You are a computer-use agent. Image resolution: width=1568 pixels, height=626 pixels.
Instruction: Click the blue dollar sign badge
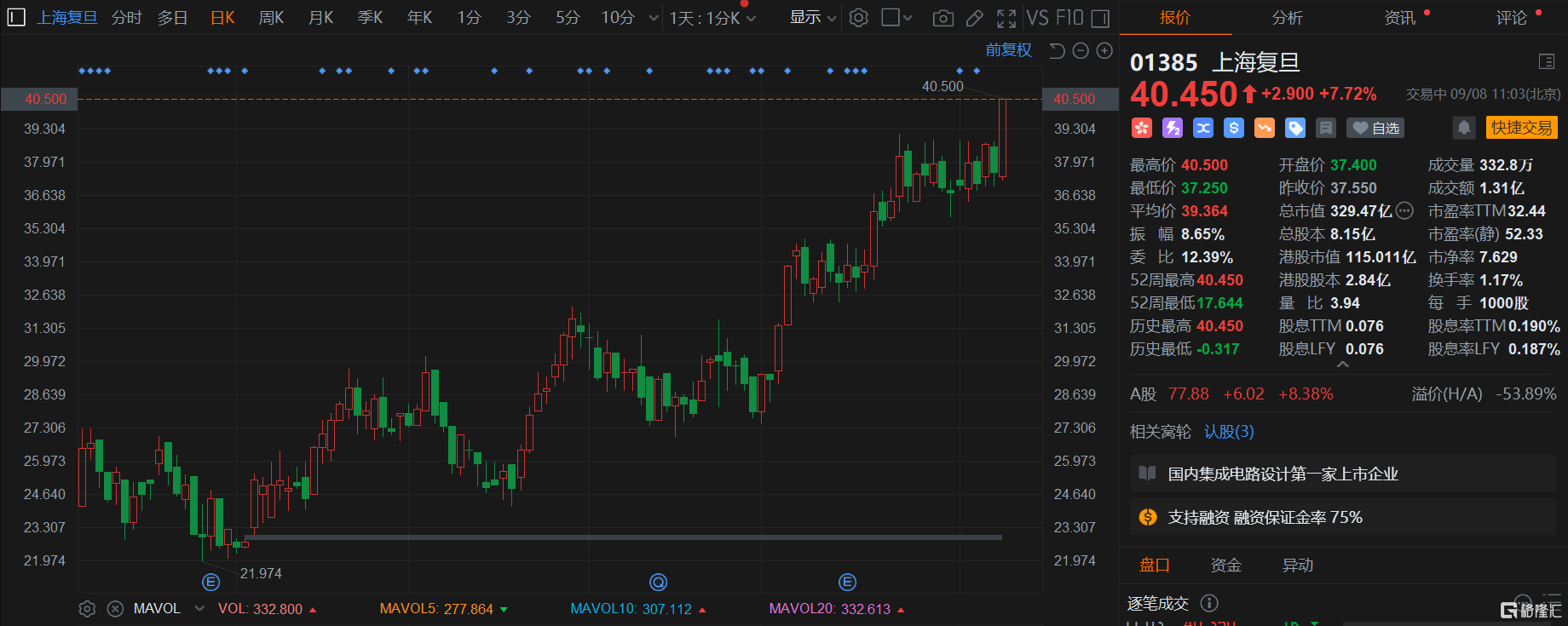click(1234, 128)
